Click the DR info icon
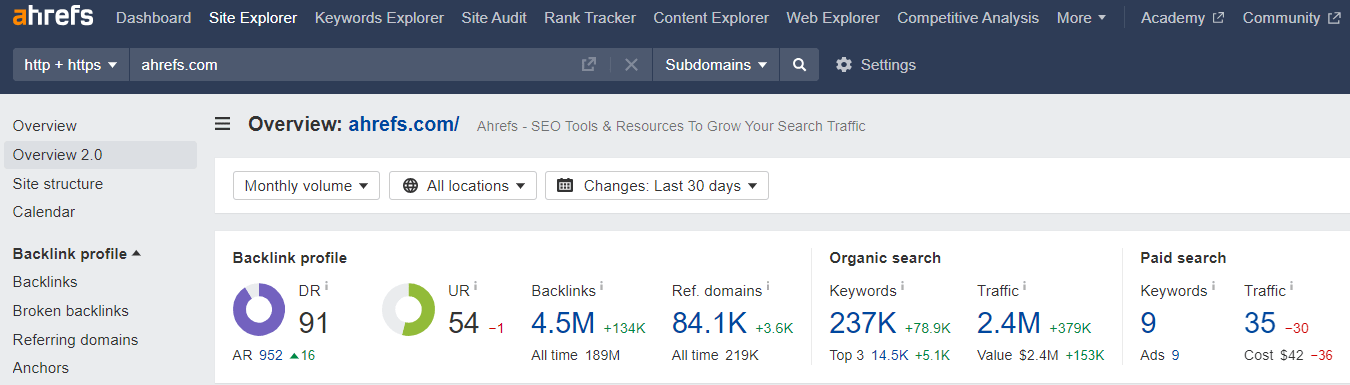The image size is (1350, 385). (326, 286)
